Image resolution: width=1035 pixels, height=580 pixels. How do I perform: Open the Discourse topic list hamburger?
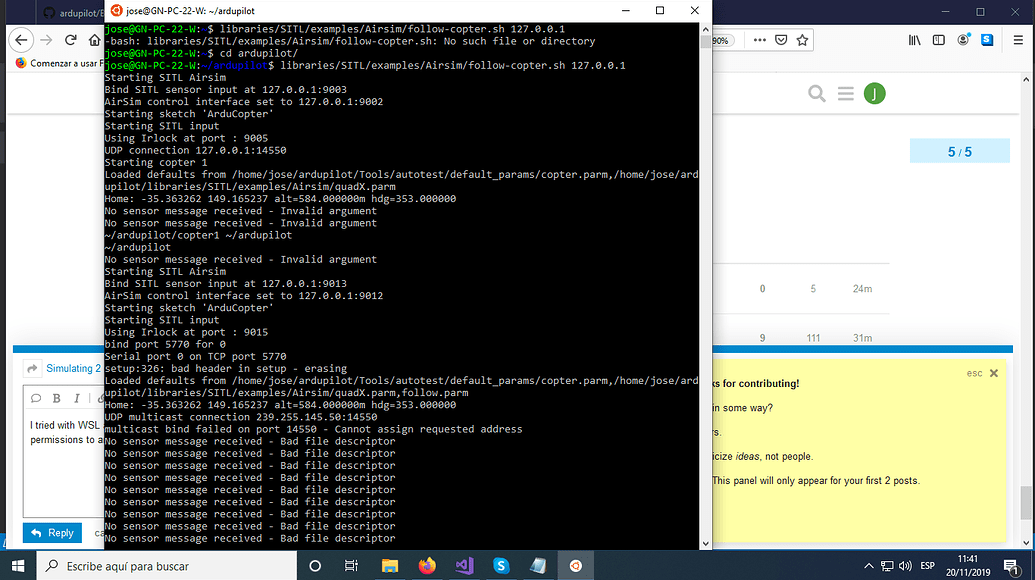pos(845,92)
